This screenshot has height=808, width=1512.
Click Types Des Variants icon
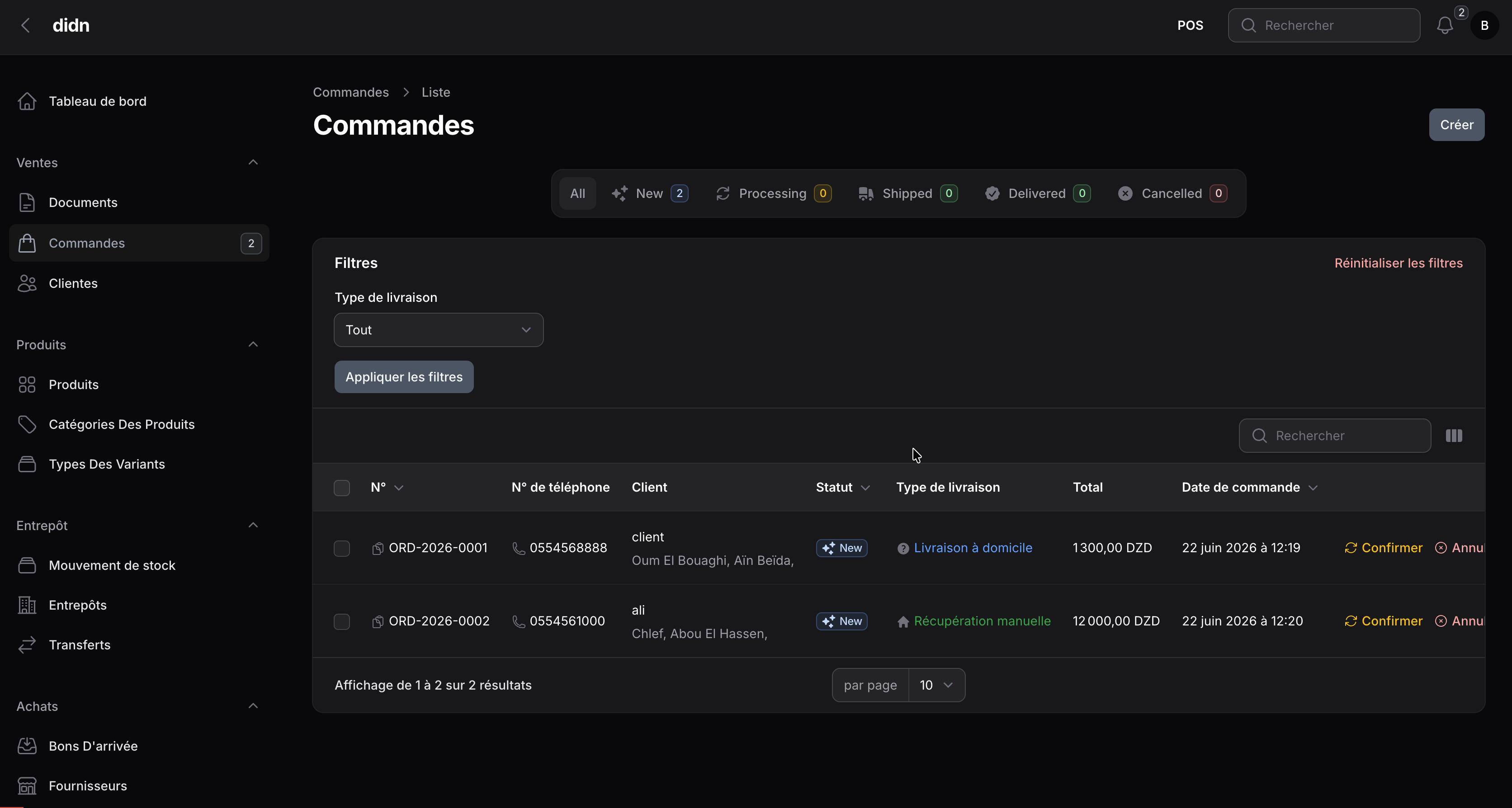27,464
